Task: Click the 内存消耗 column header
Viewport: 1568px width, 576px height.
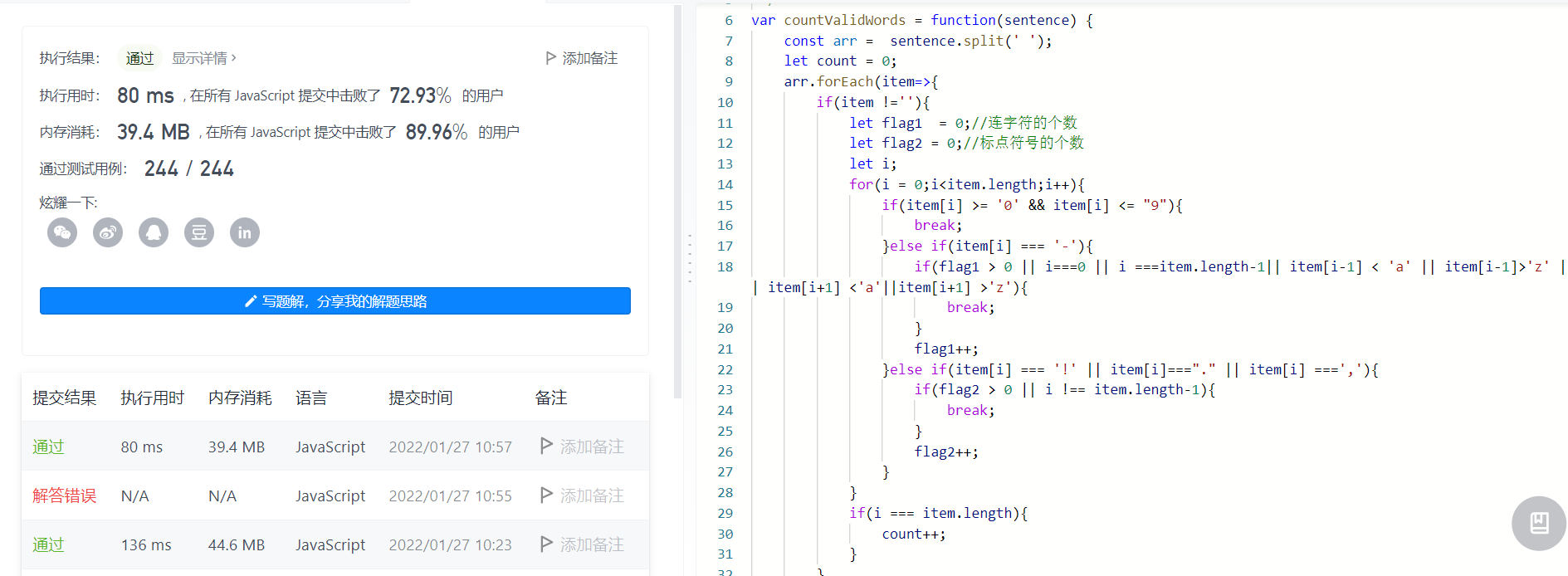Action: [240, 398]
